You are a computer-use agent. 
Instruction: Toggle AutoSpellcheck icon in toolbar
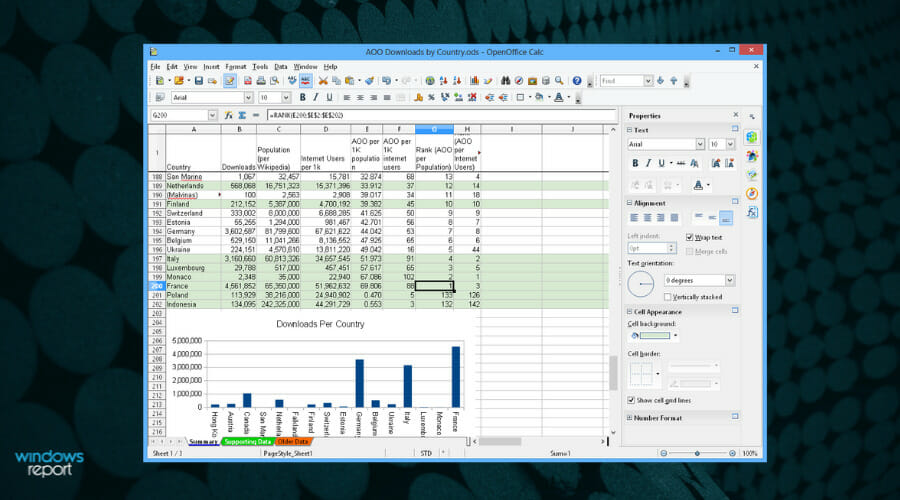tap(305, 81)
